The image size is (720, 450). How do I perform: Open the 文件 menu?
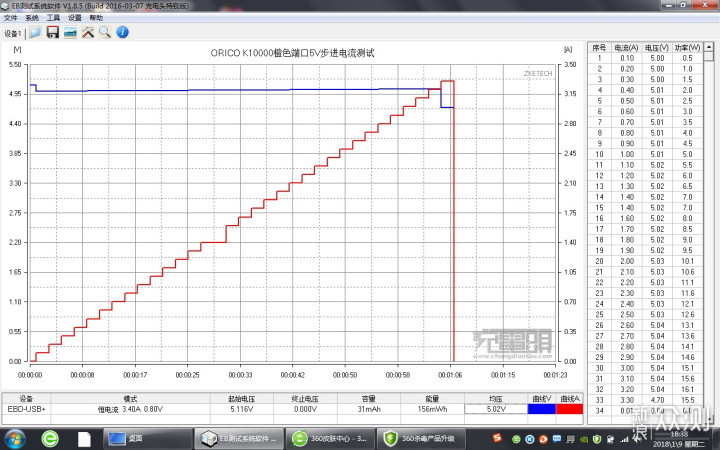[x=12, y=18]
